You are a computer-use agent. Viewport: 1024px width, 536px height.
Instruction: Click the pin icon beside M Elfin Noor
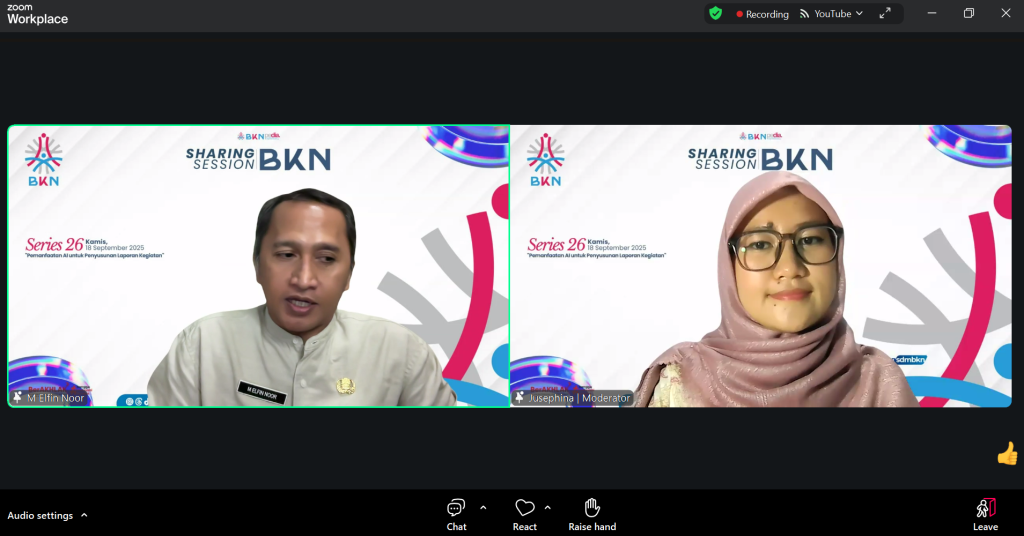coord(18,398)
